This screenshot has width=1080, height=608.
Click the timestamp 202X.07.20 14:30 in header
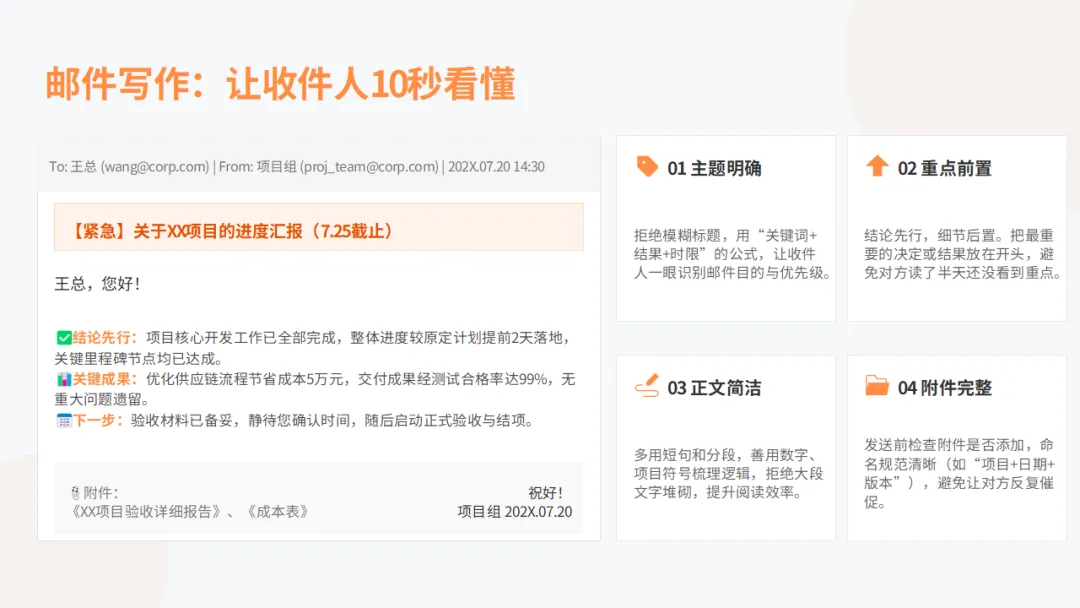[496, 167]
